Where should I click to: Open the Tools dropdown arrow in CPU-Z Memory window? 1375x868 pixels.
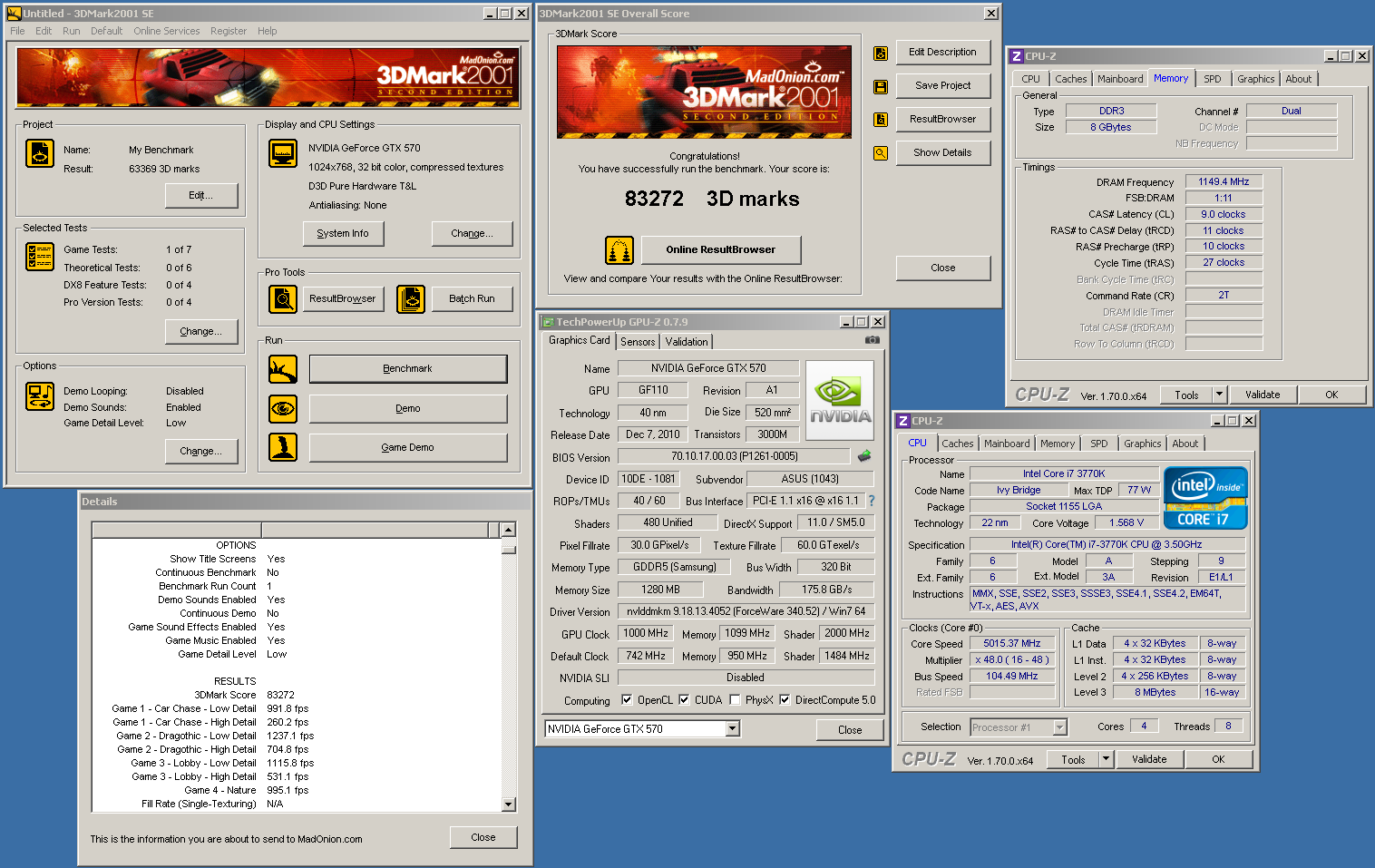tap(1219, 395)
